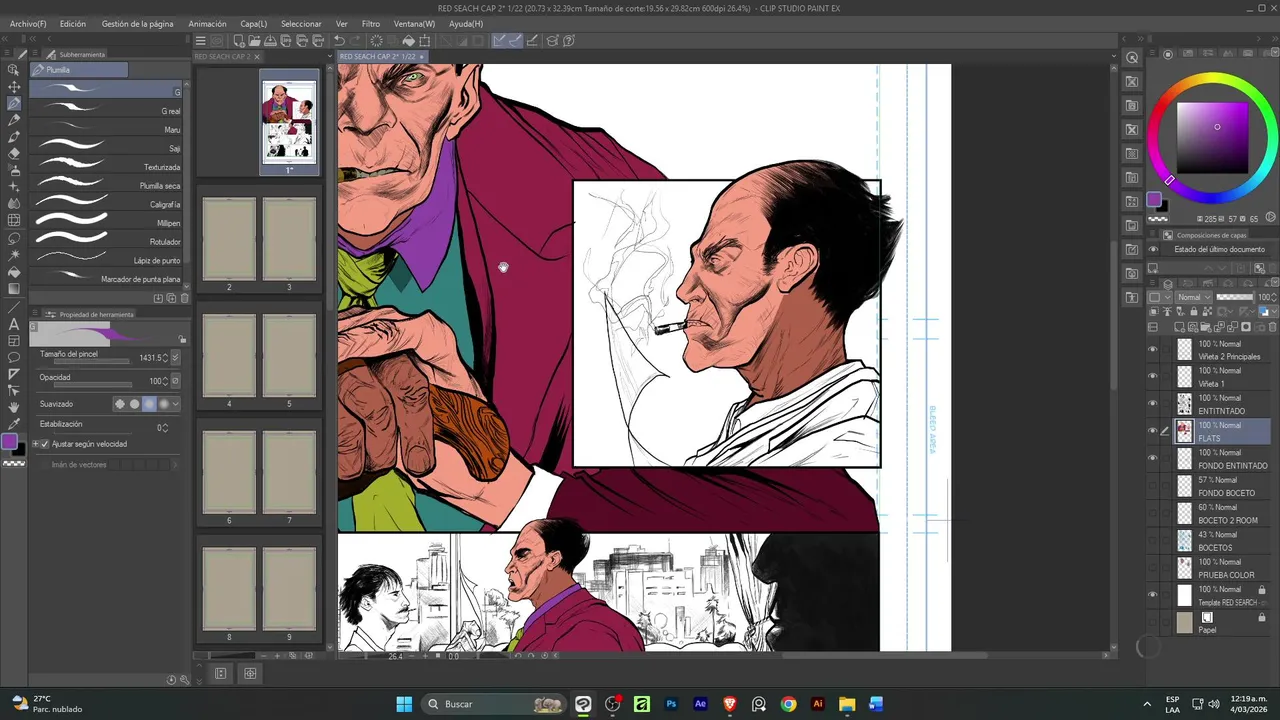
Task: Open the Suavizado options dropdown arrow
Action: (x=176, y=404)
